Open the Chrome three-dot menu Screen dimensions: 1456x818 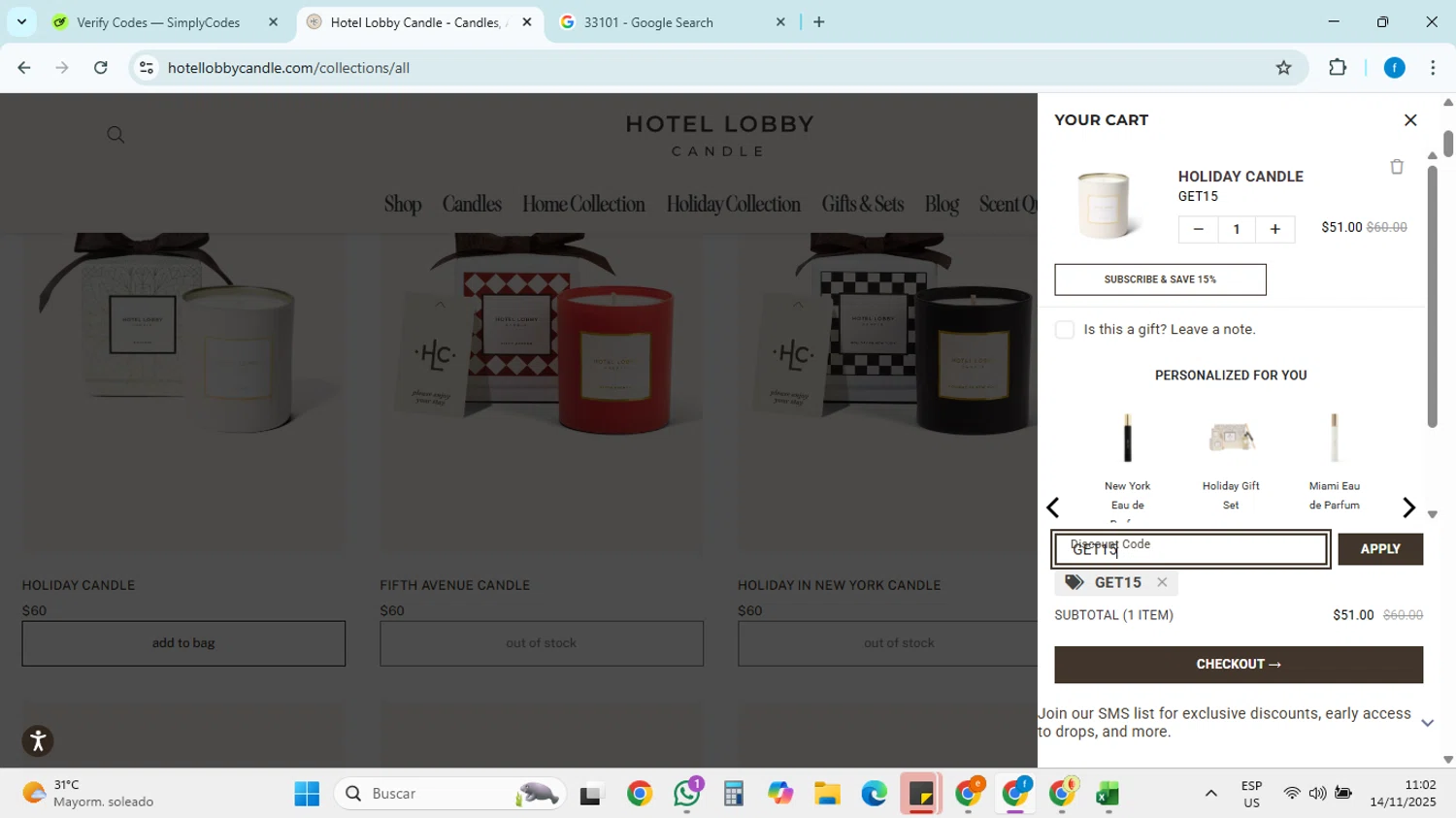pyautogui.click(x=1433, y=68)
